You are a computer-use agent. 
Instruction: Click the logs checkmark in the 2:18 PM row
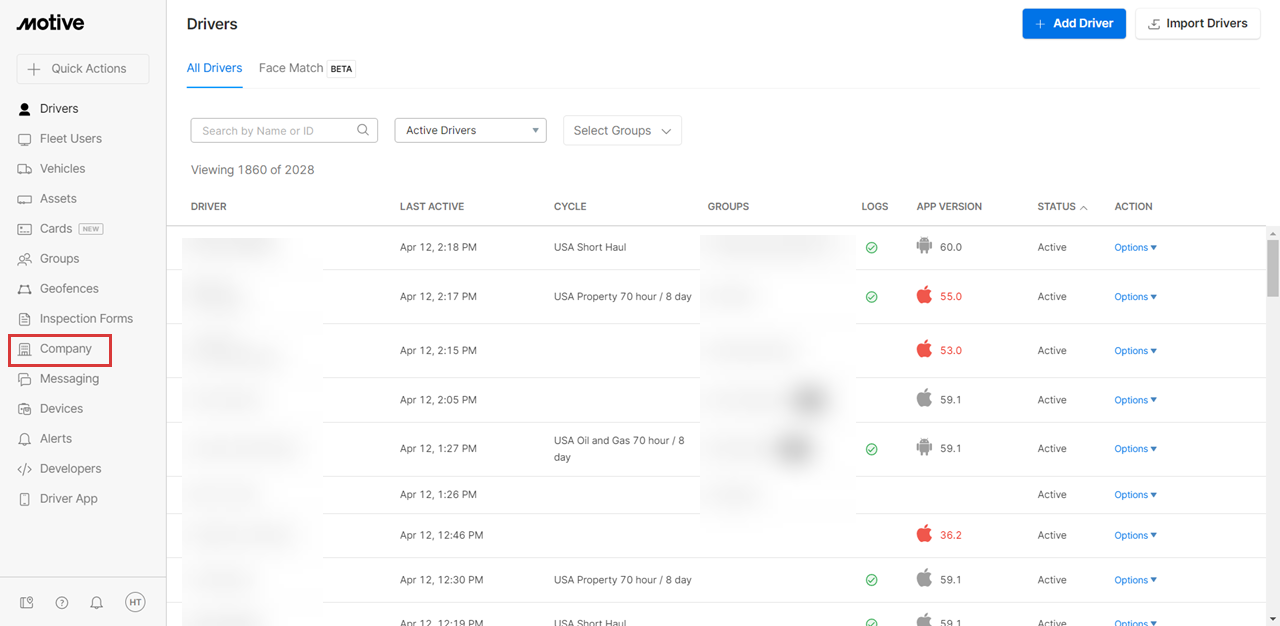click(x=871, y=247)
